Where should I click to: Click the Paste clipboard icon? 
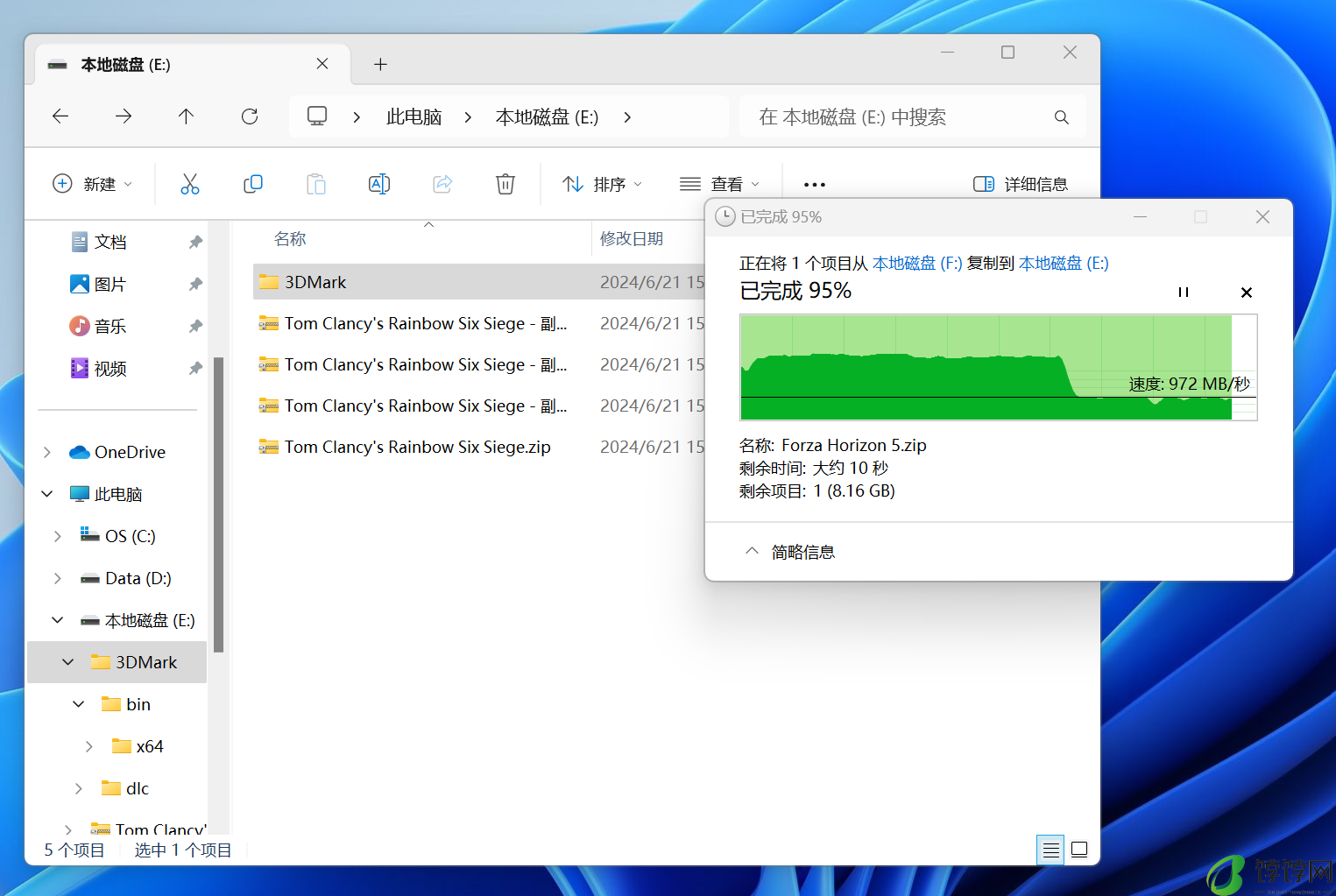click(x=316, y=184)
